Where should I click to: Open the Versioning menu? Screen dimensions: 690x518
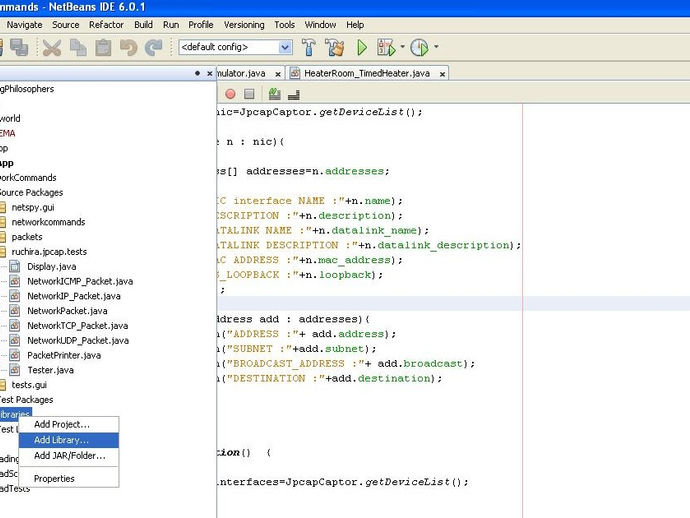pos(244,25)
